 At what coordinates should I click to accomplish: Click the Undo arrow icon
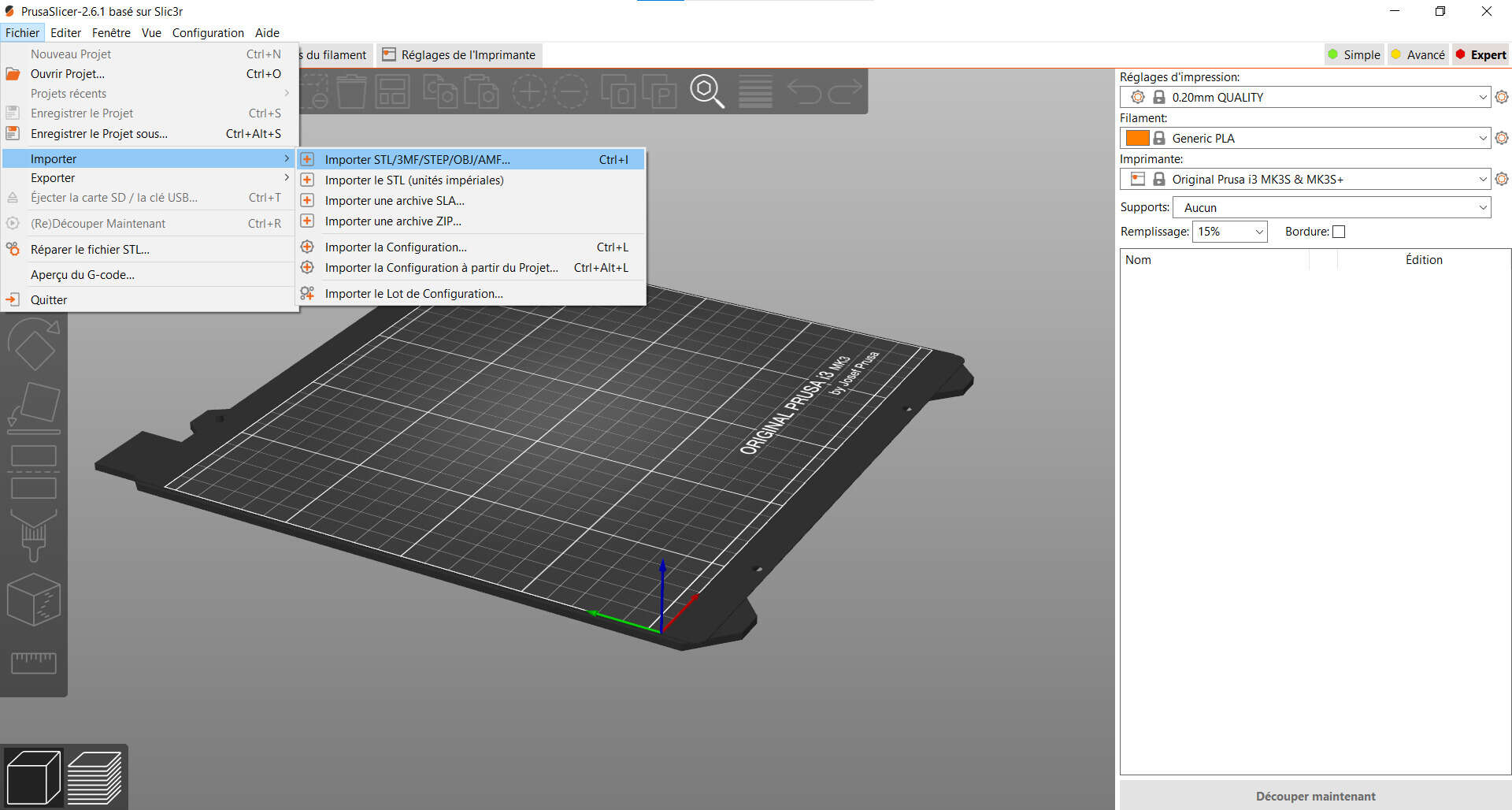pos(804,91)
